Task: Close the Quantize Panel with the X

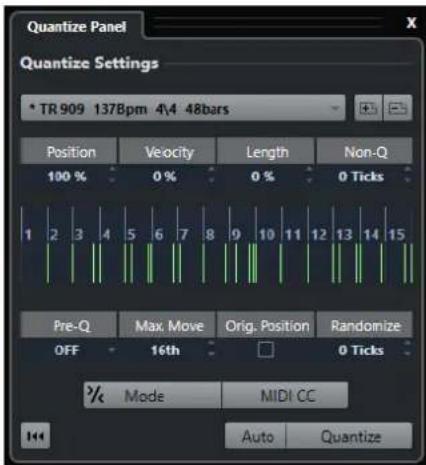Action: pos(411,23)
